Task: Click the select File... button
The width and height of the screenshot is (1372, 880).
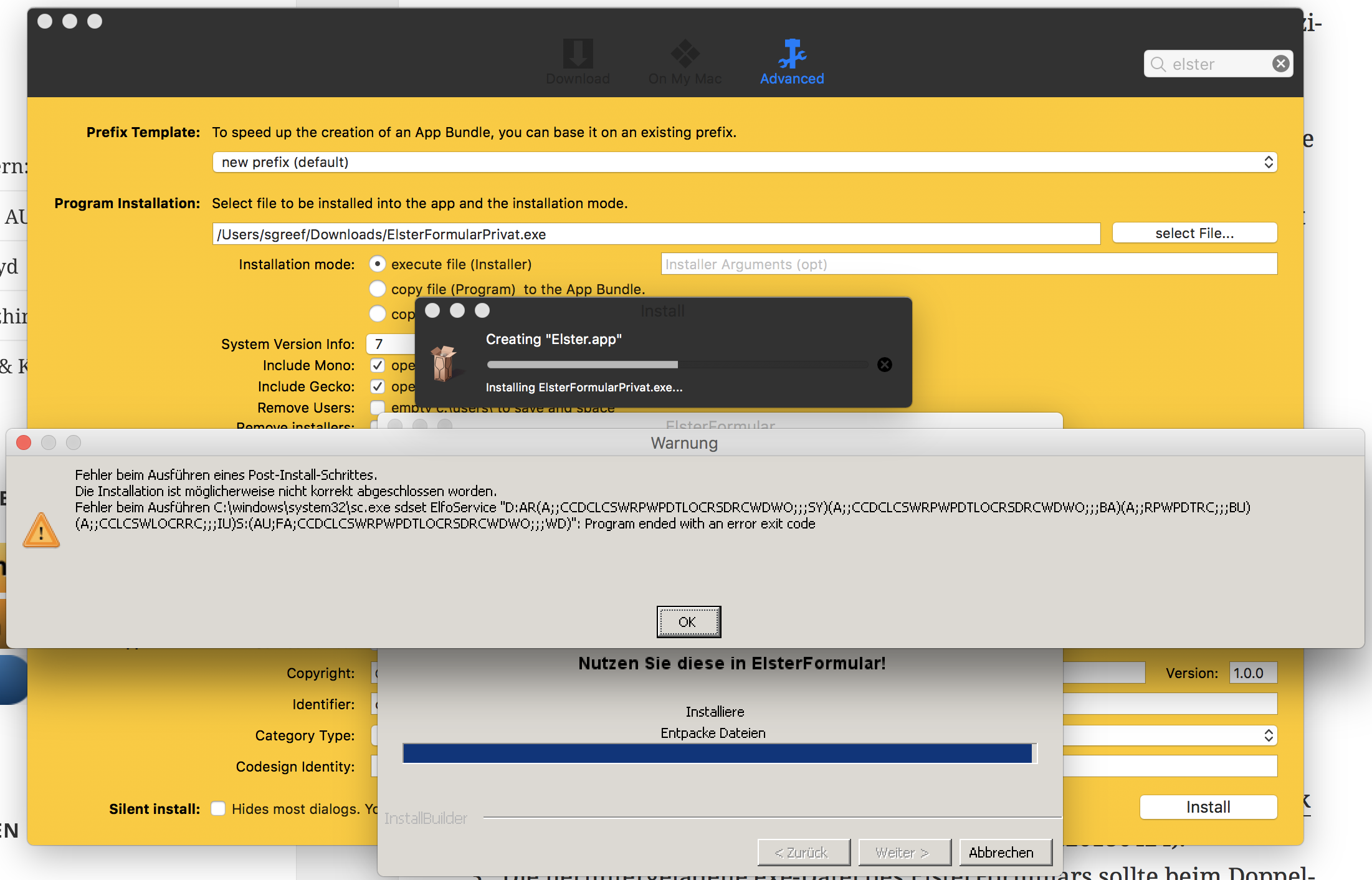Action: coord(1194,233)
